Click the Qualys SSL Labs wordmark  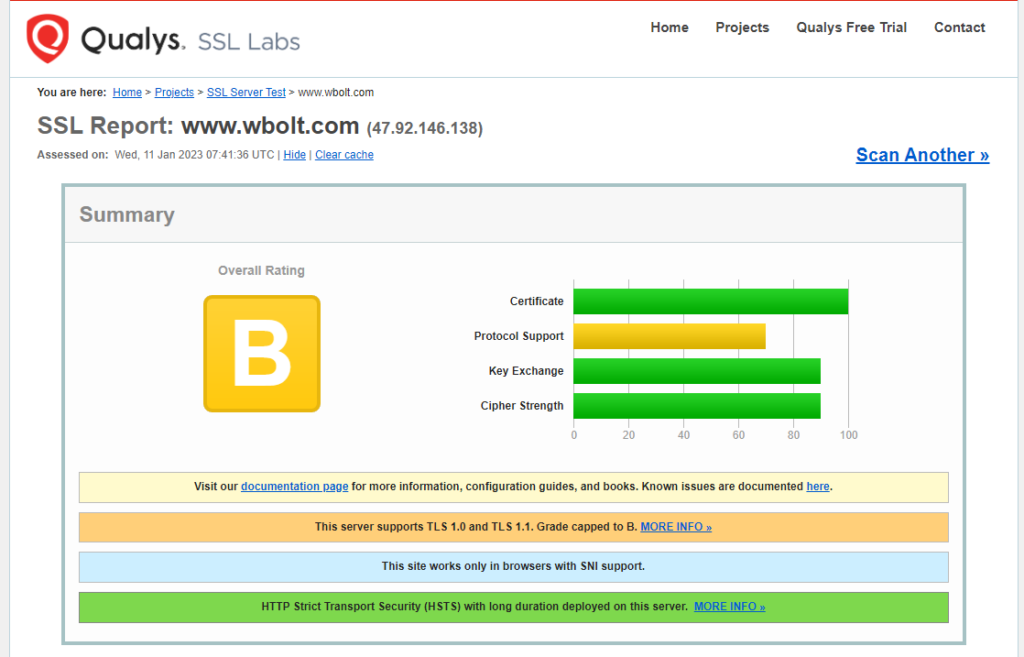tap(190, 40)
